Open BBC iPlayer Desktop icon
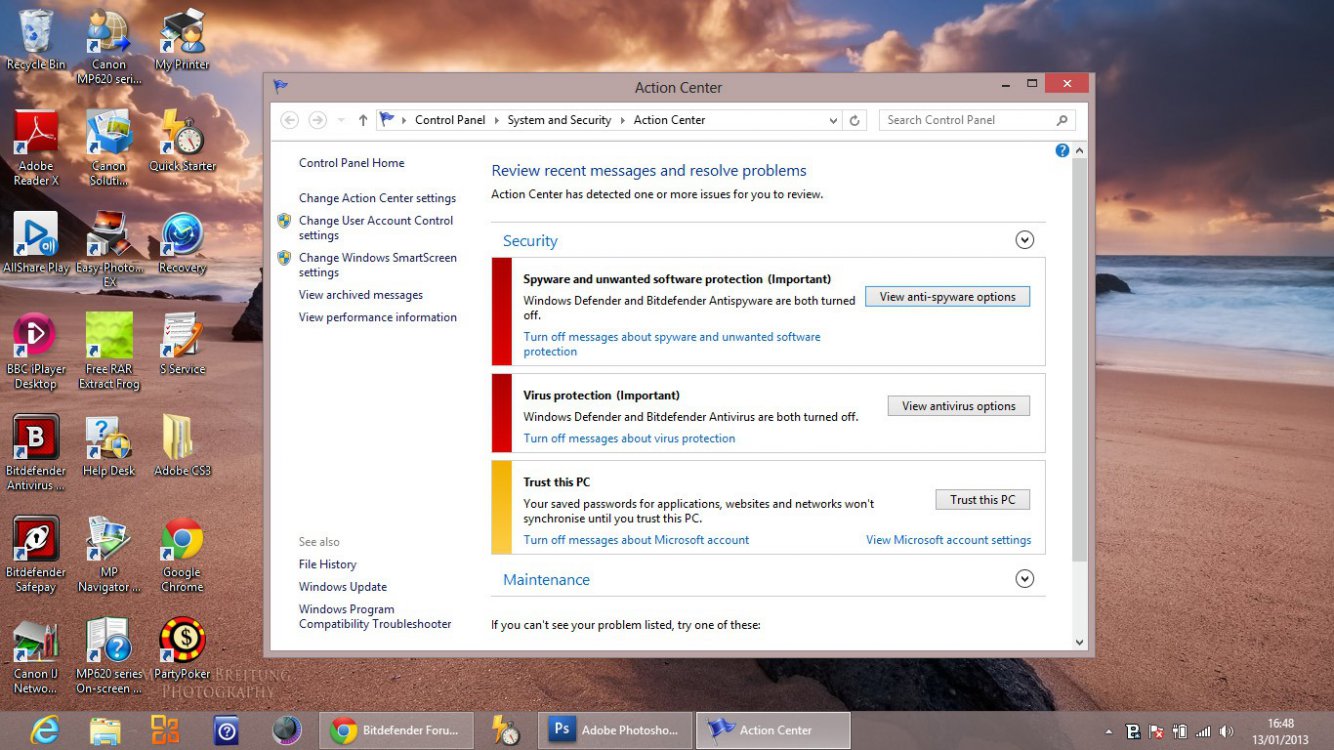 point(36,351)
